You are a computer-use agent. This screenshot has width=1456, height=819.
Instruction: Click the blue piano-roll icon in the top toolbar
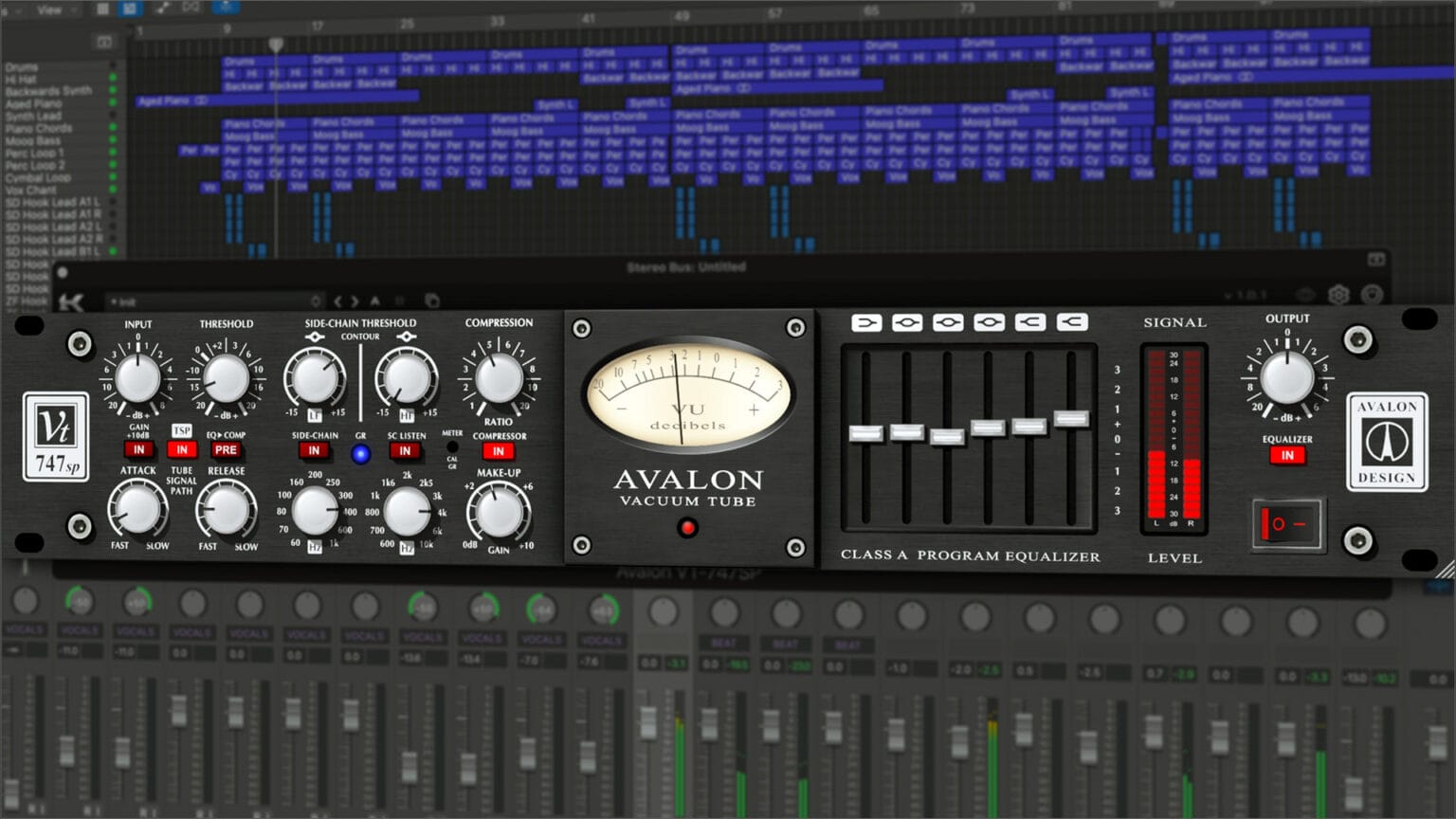pyautogui.click(x=128, y=8)
